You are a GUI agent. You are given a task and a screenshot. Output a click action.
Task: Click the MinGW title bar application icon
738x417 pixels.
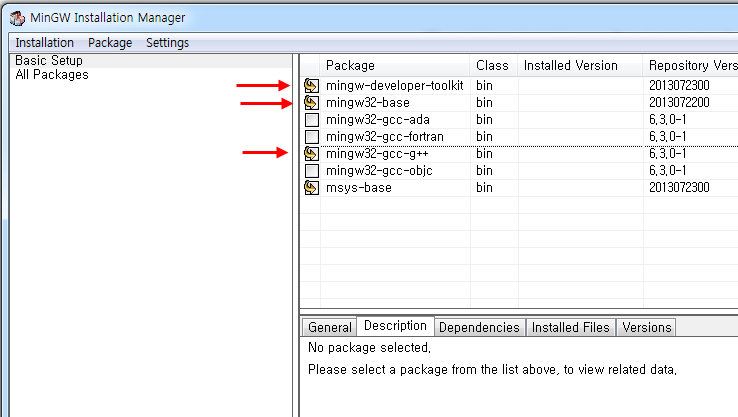(x=17, y=18)
